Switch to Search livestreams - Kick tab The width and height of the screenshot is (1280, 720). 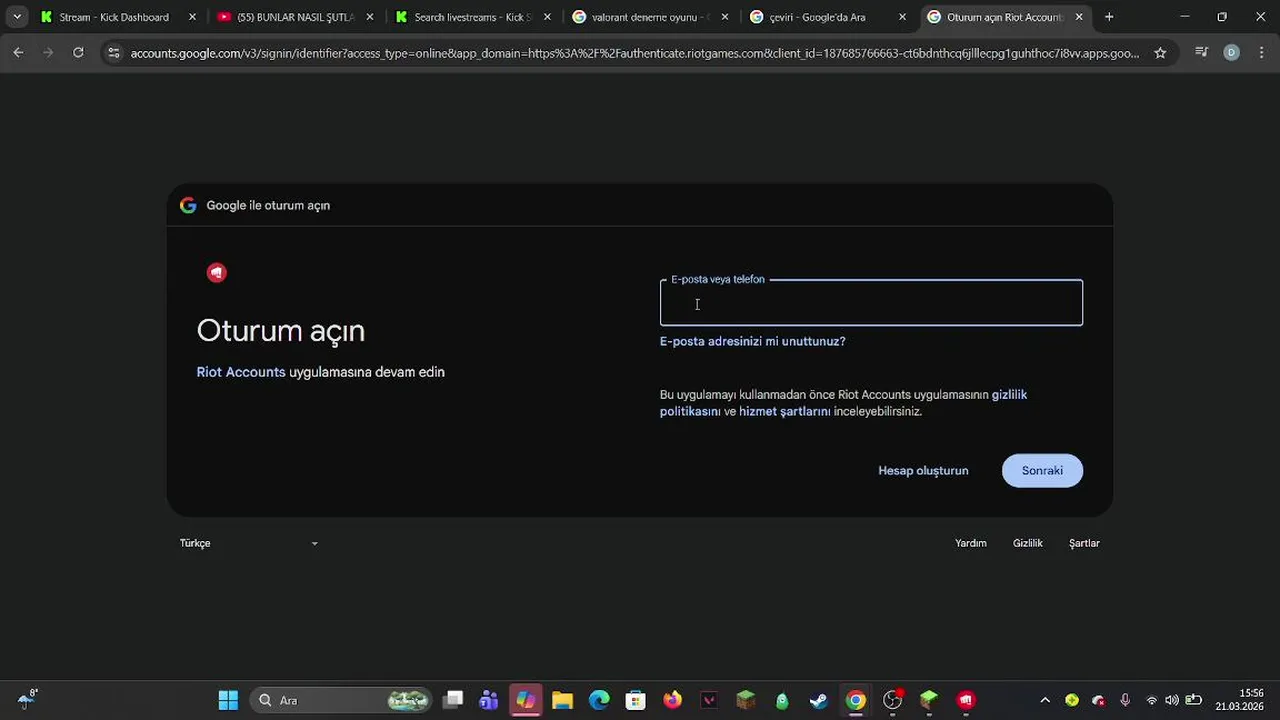coord(473,17)
